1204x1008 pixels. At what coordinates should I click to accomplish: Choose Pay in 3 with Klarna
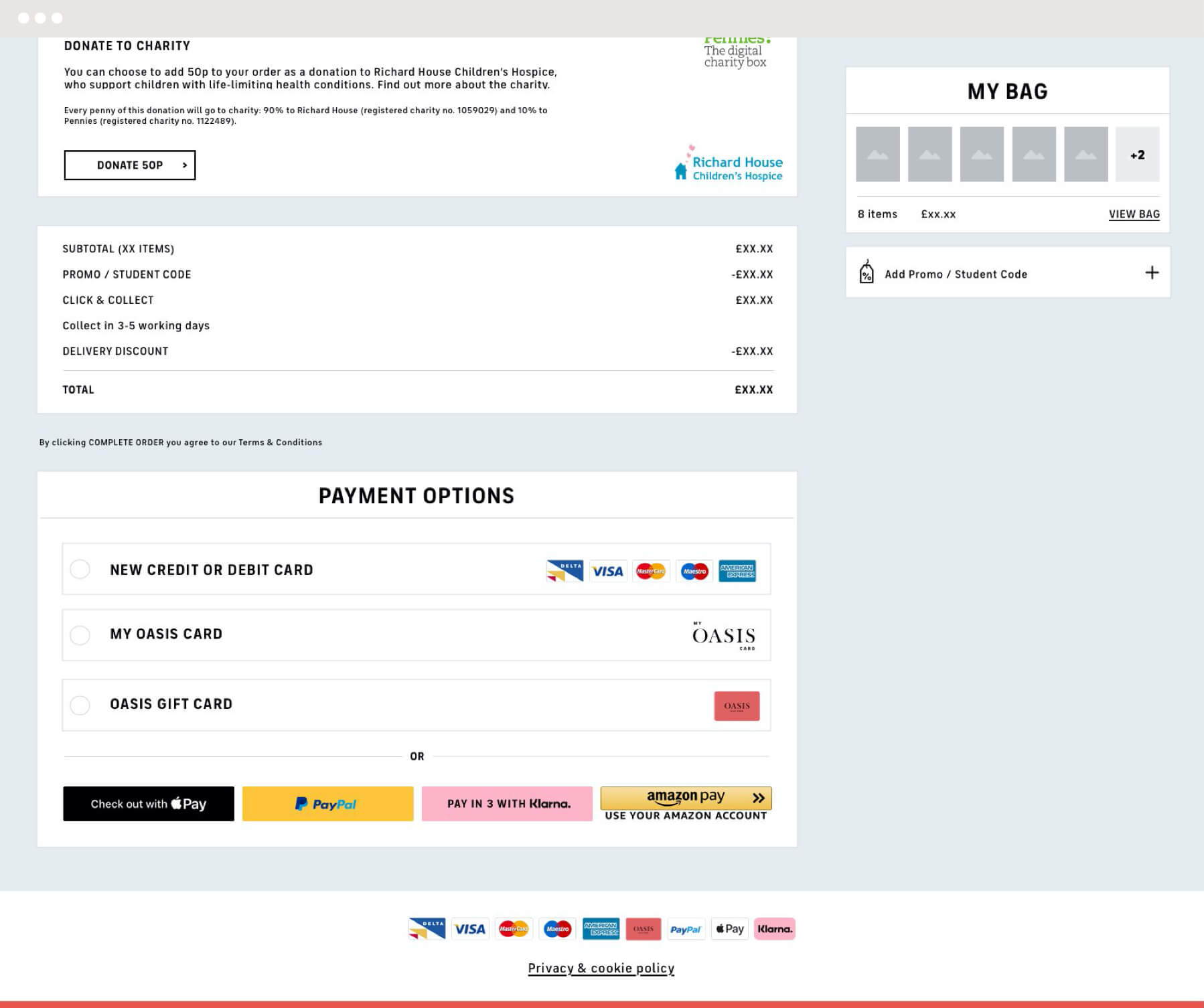coord(507,804)
